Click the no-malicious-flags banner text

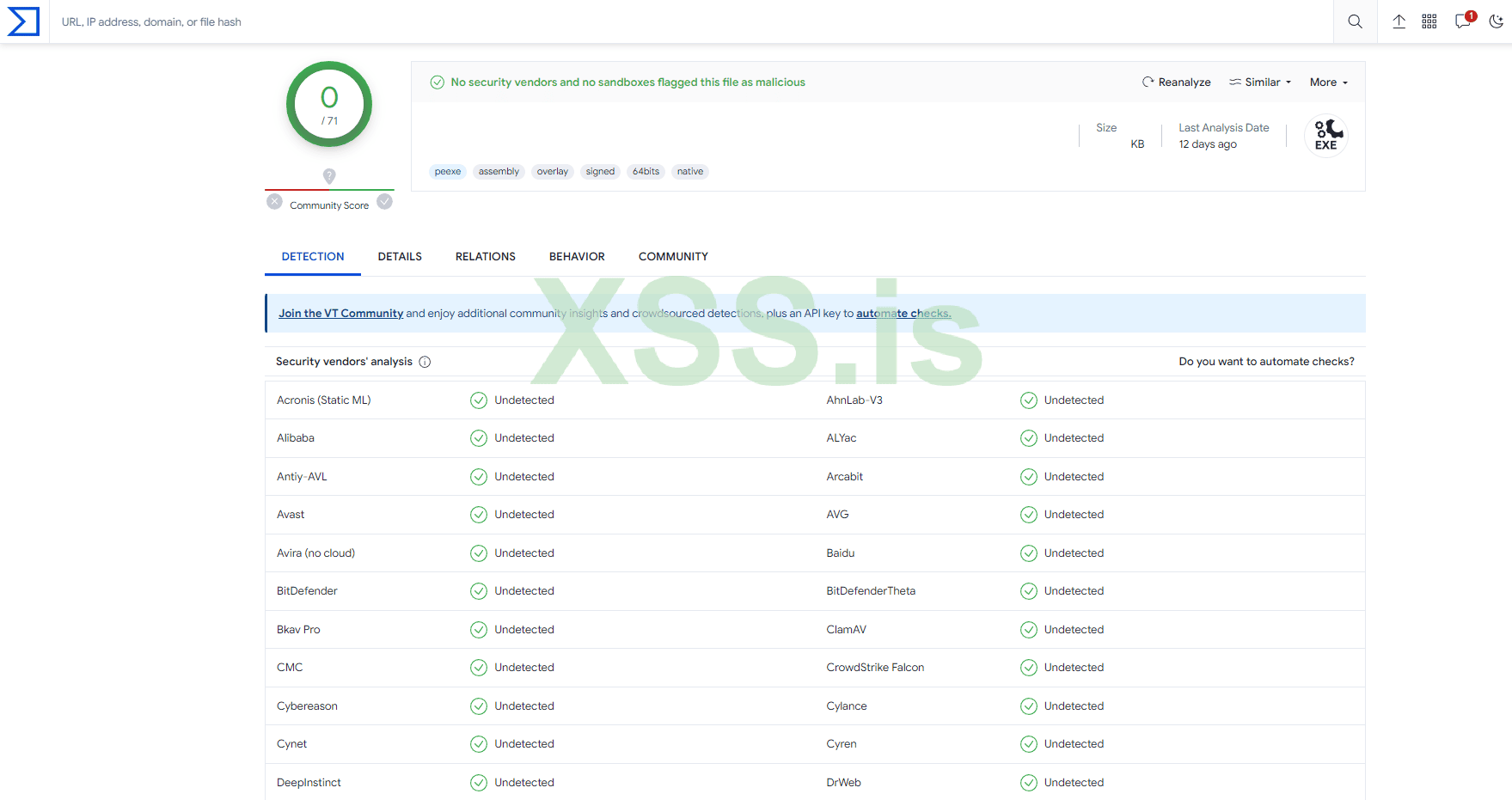[x=628, y=82]
